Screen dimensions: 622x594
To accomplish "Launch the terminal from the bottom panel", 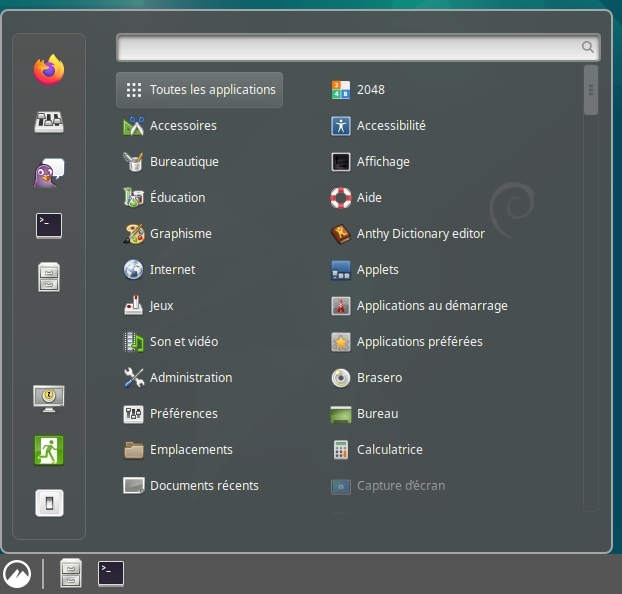I will (111, 573).
